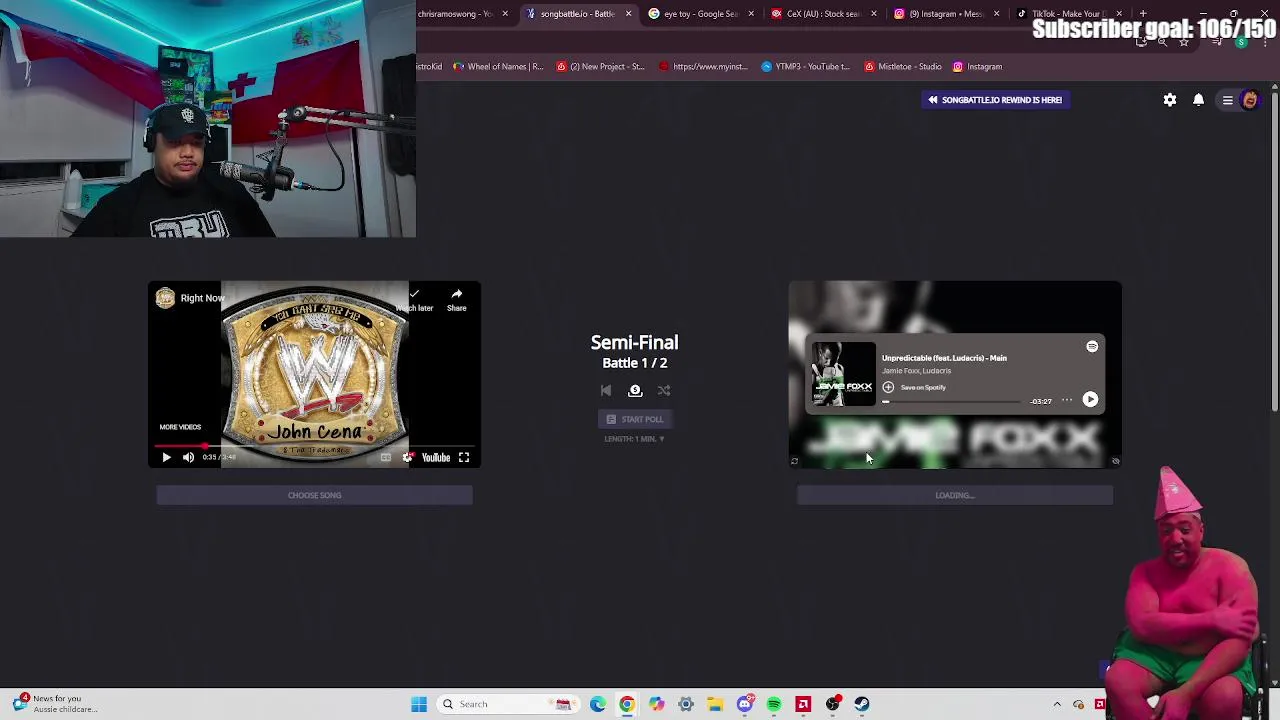The width and height of the screenshot is (1280, 720).
Task: Open Spotify from the taskbar
Action: click(774, 704)
